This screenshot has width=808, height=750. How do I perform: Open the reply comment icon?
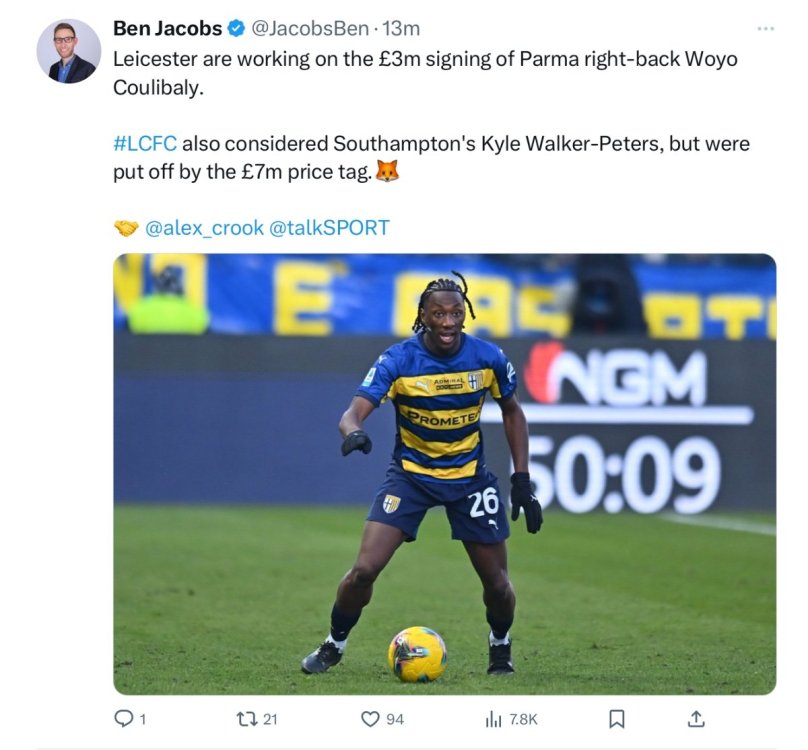pos(123,719)
